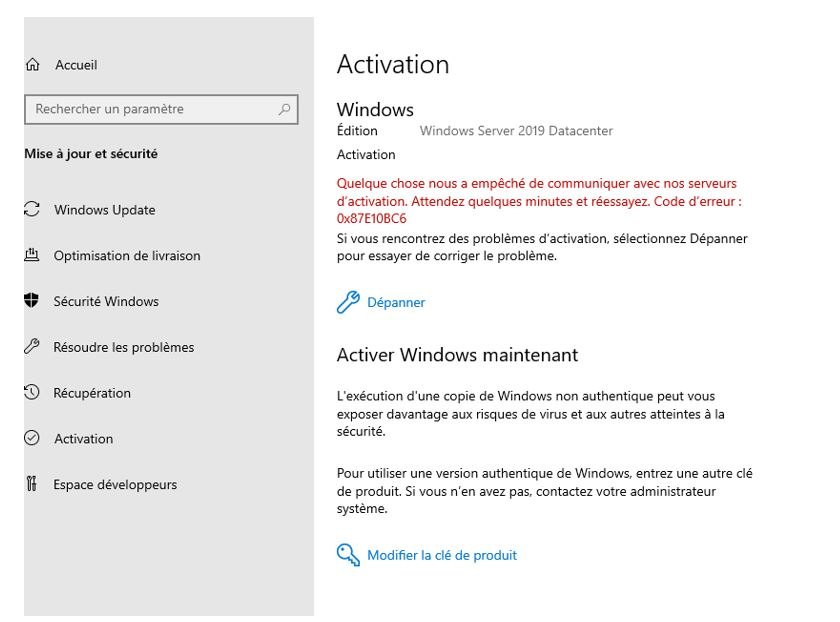Viewport: 840px width, 622px height.
Task: Click the Activation checkmark circle icon
Action: pos(32,438)
